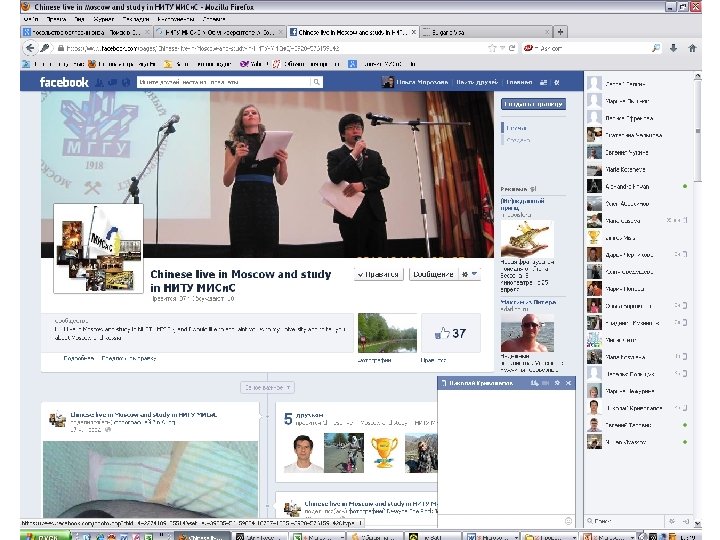This screenshot has width=720, height=540.
Task: Open Windows Пуск start button
Action: pos(46,536)
